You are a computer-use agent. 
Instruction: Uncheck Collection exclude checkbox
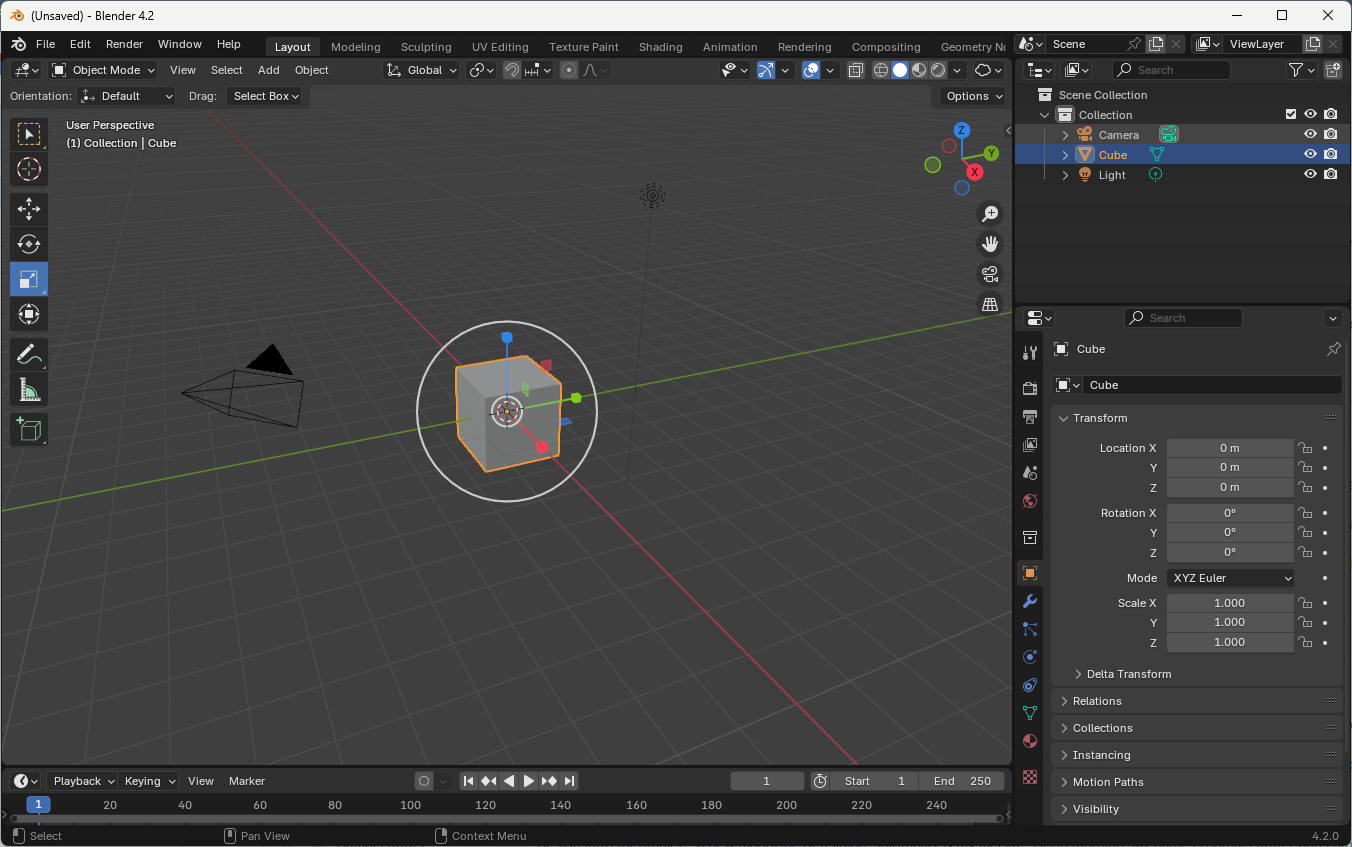click(1291, 114)
